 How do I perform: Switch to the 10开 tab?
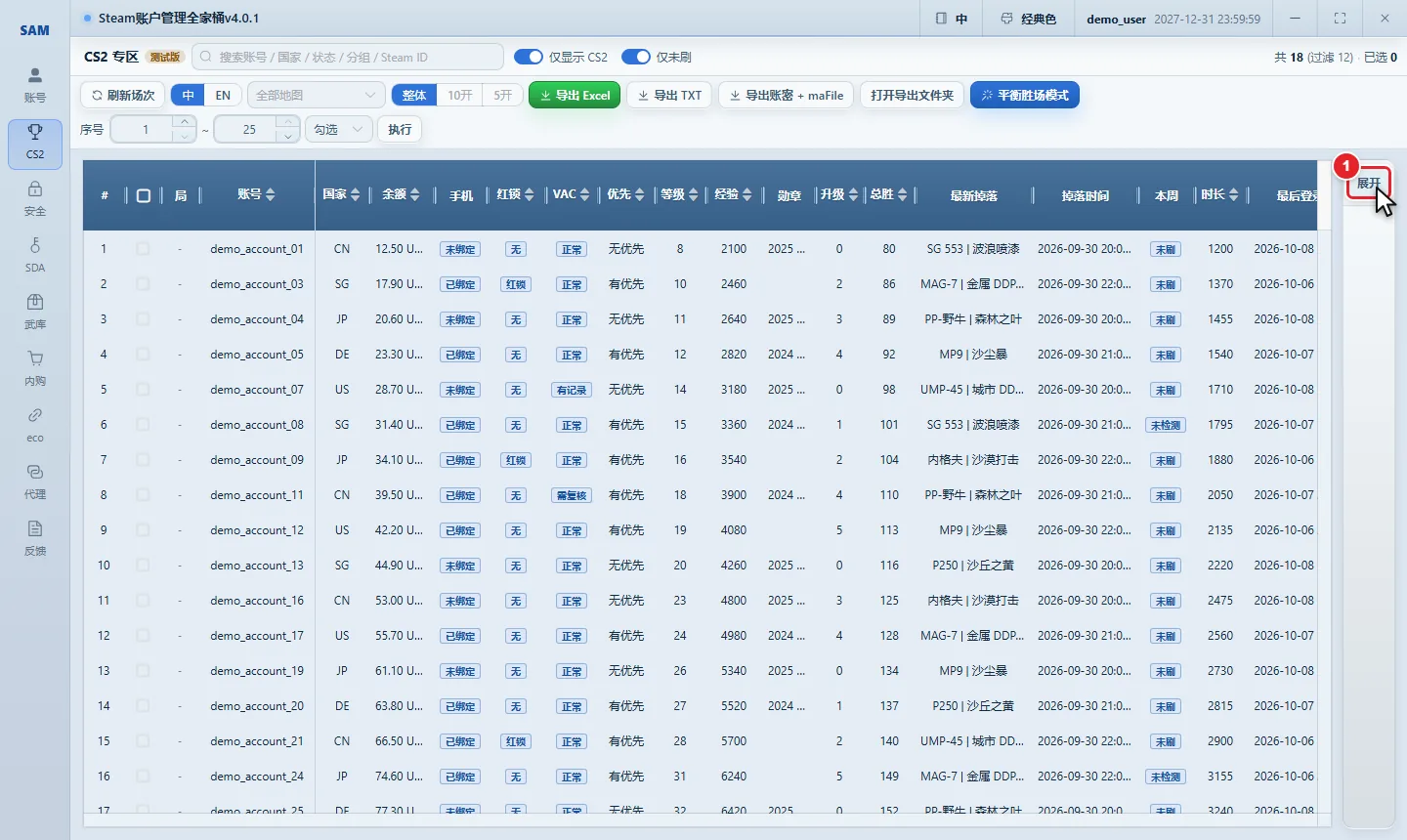460,95
